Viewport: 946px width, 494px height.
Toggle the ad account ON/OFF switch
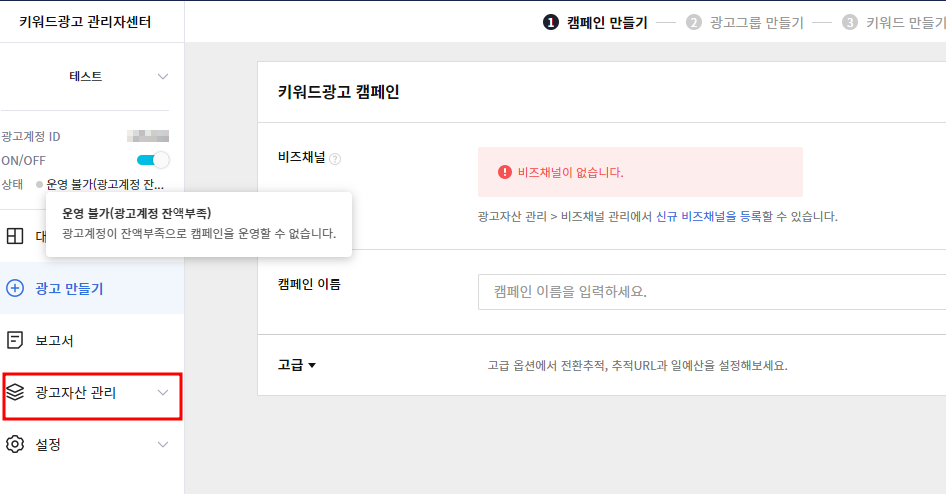tap(153, 160)
